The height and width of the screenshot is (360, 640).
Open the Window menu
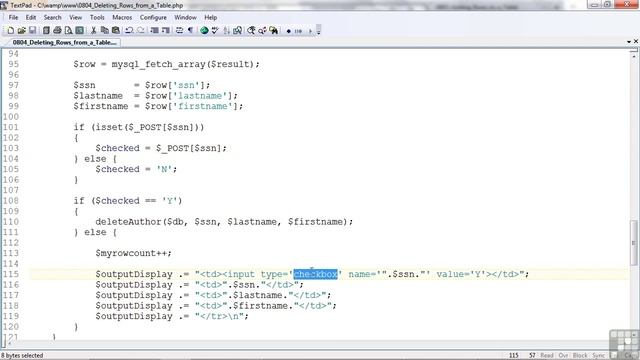click(185, 18)
